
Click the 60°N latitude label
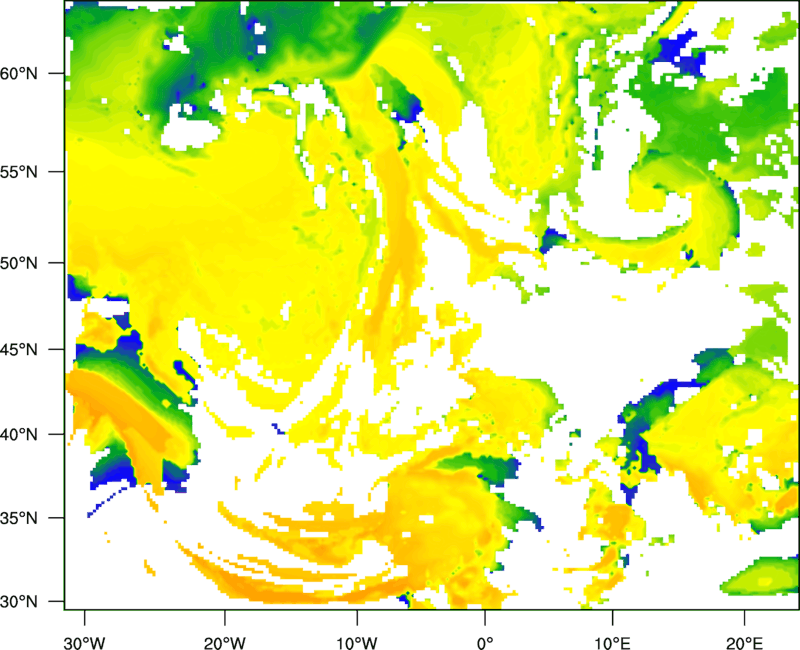pyautogui.click(x=19, y=74)
